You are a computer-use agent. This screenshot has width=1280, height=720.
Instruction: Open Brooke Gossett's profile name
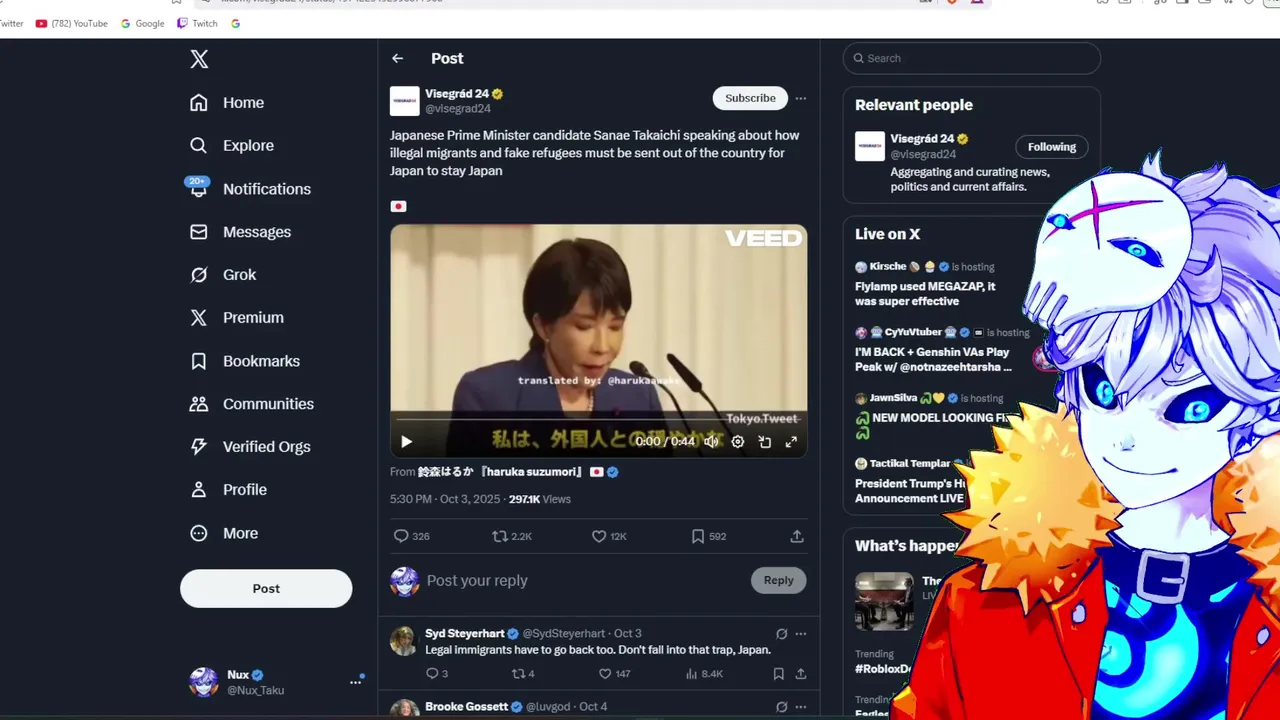[x=467, y=707]
